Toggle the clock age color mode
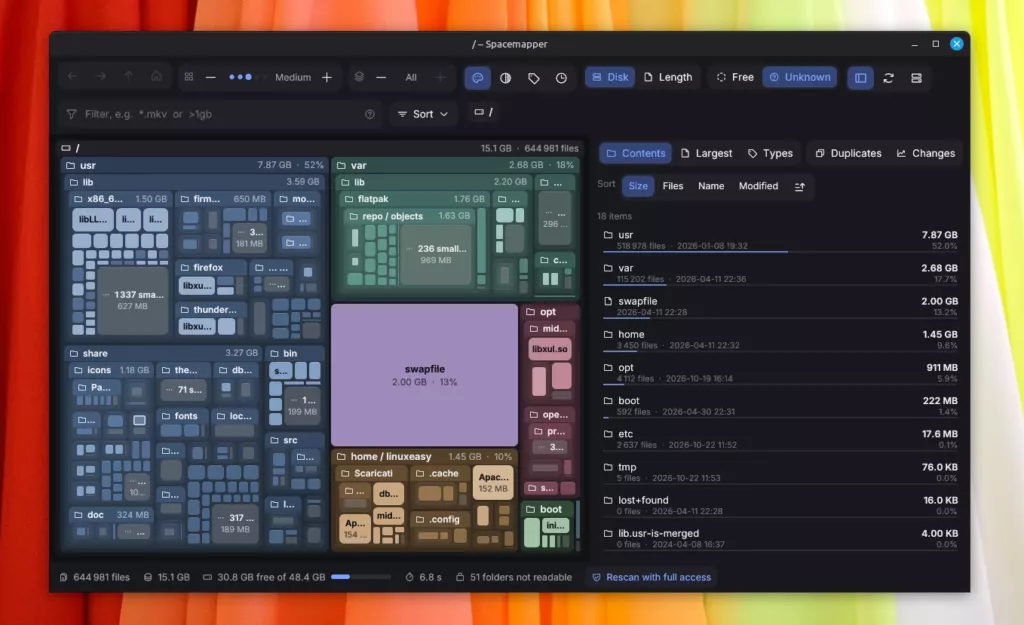1024x625 pixels. (x=562, y=78)
